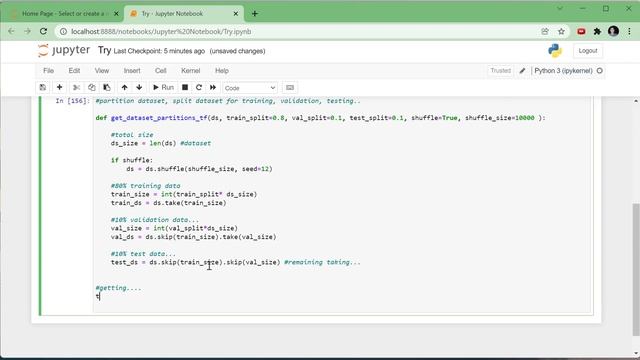Click the ds.shuffle(shuffle_size, seed=12) line
Image resolution: width=640 pixels, height=360 pixels.
tap(199, 169)
